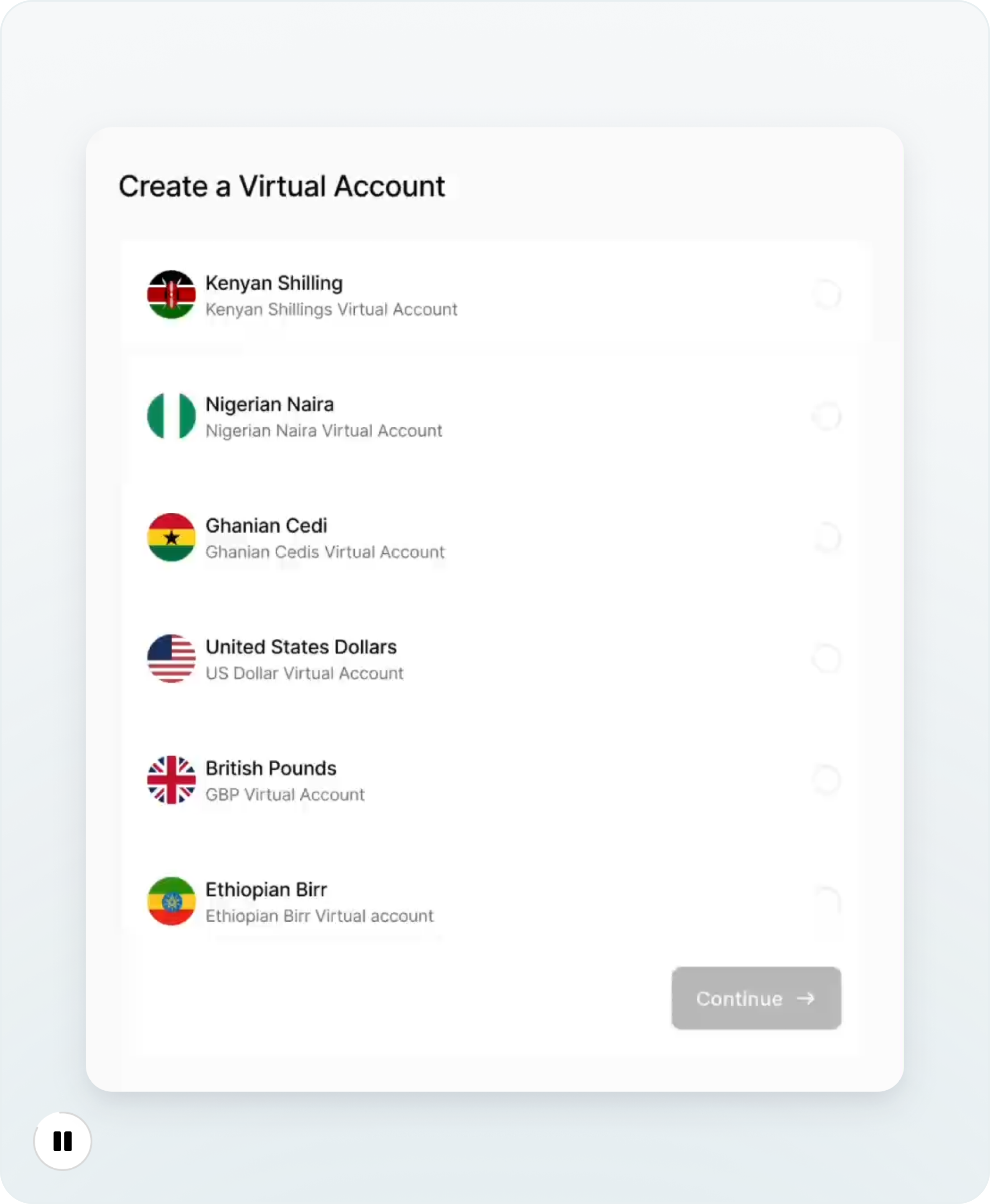This screenshot has height=1204, width=990.
Task: Click the Nigerian Naira Virtual Account subtitle
Action: point(323,431)
